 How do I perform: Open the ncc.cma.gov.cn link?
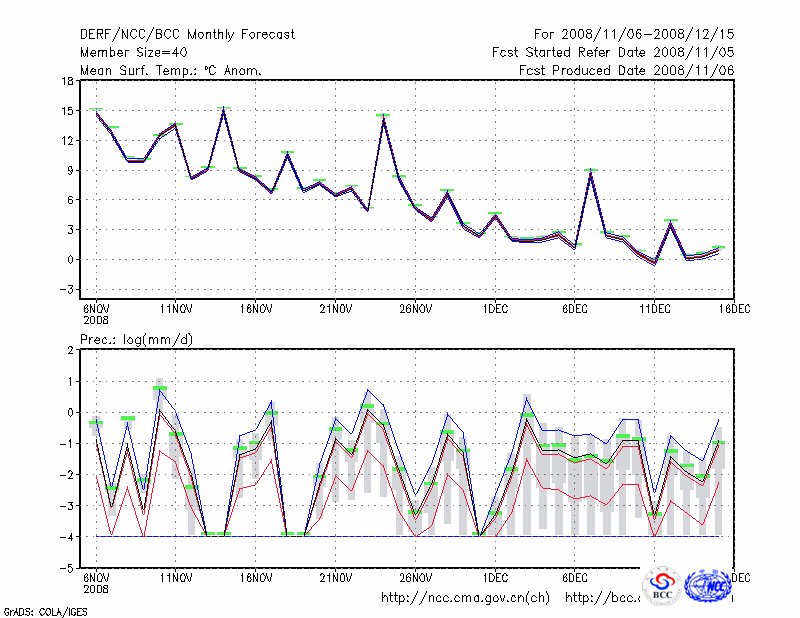click(465, 598)
